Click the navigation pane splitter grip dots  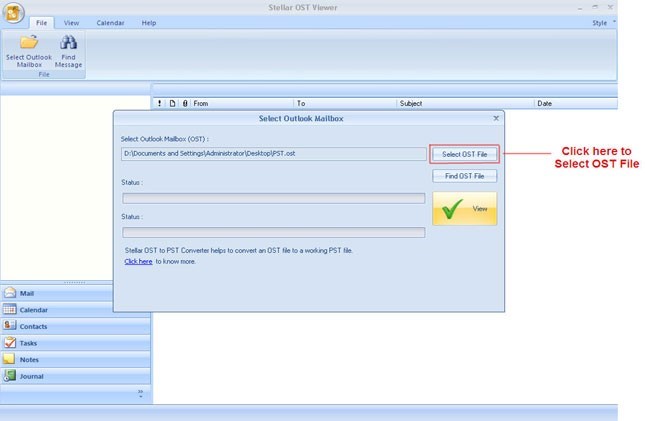(x=74, y=282)
